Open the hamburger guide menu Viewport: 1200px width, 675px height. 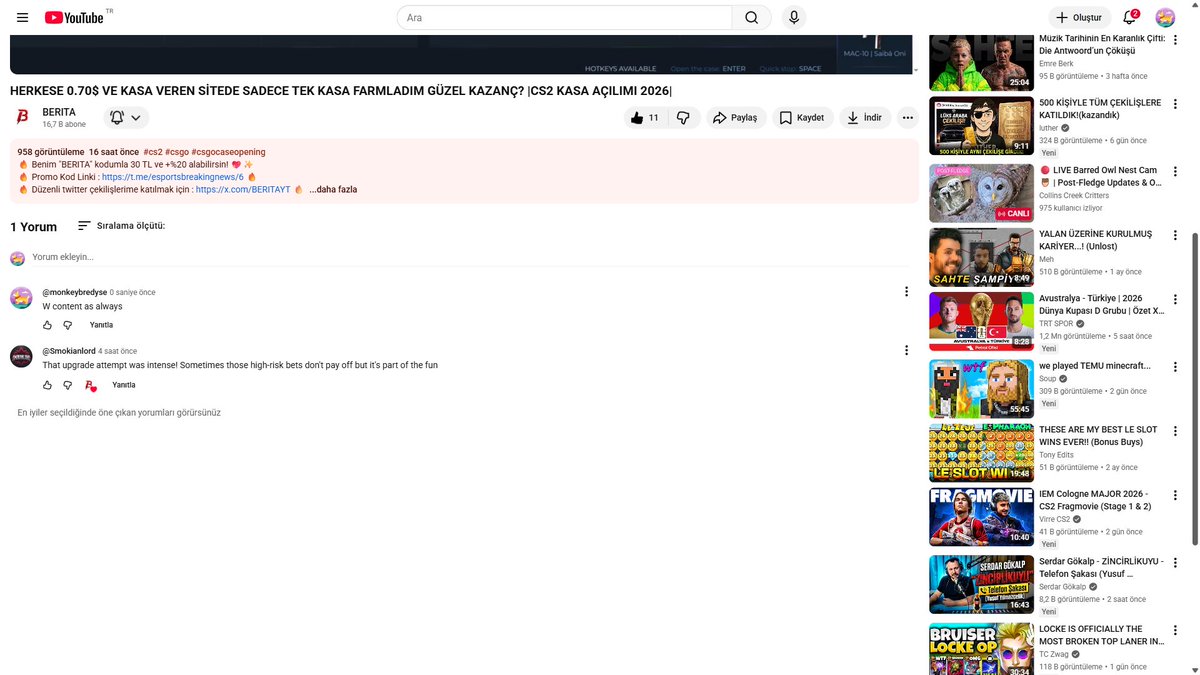pyautogui.click(x=22, y=17)
